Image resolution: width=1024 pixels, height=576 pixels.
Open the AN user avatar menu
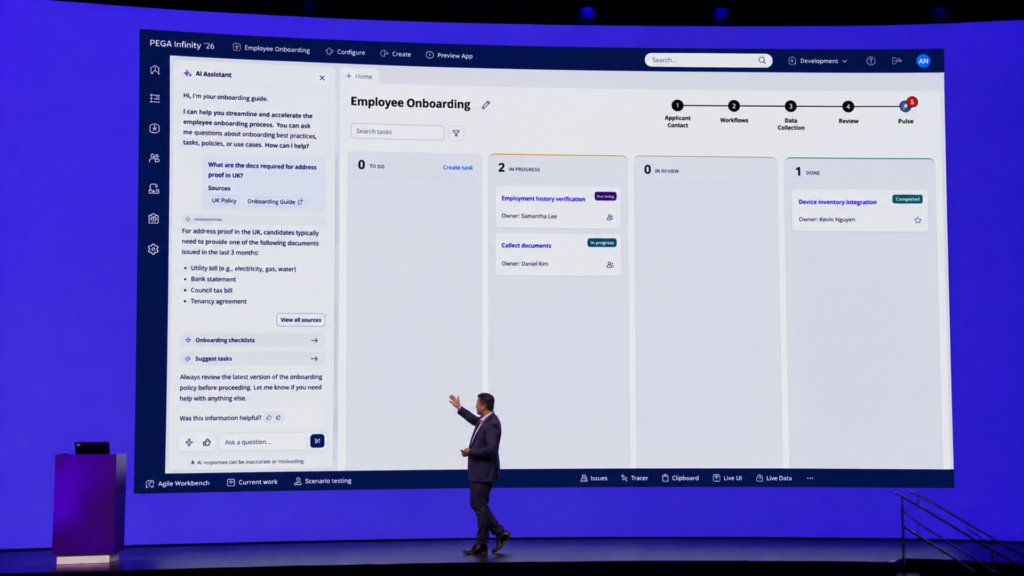pos(923,61)
